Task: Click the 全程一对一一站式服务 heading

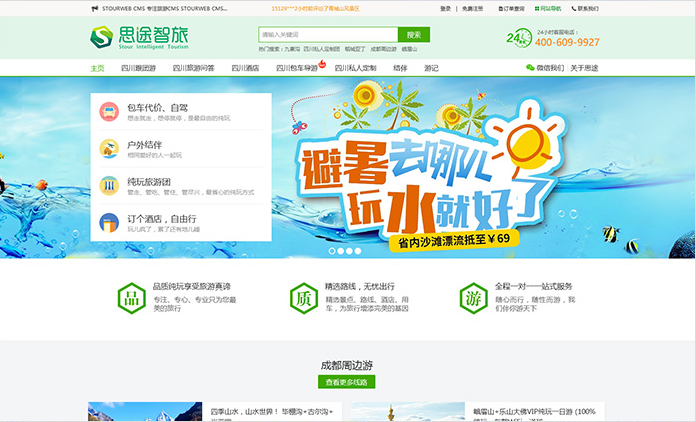Action: point(534,286)
